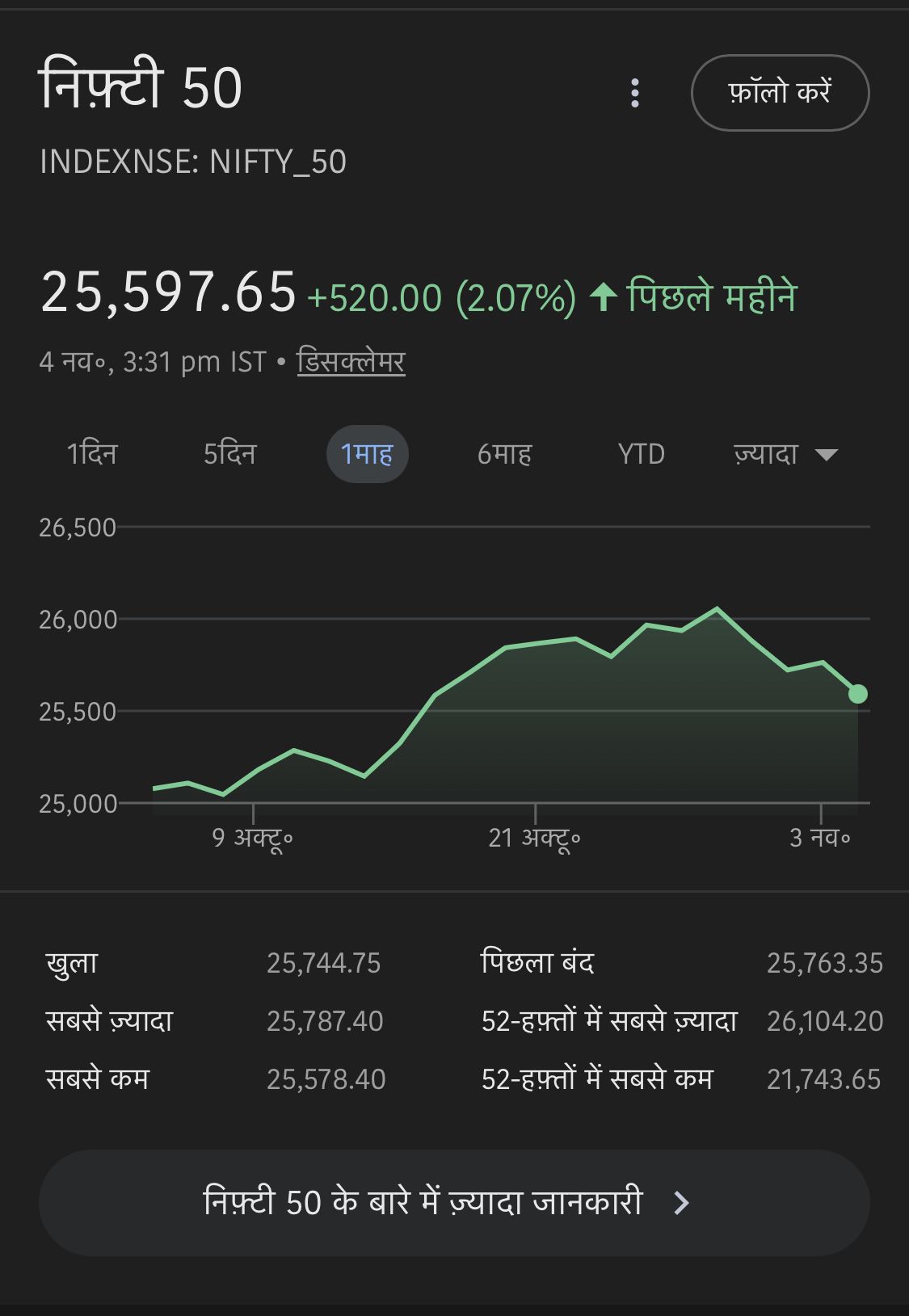Click the green endpoint dot on chart

[x=857, y=694]
